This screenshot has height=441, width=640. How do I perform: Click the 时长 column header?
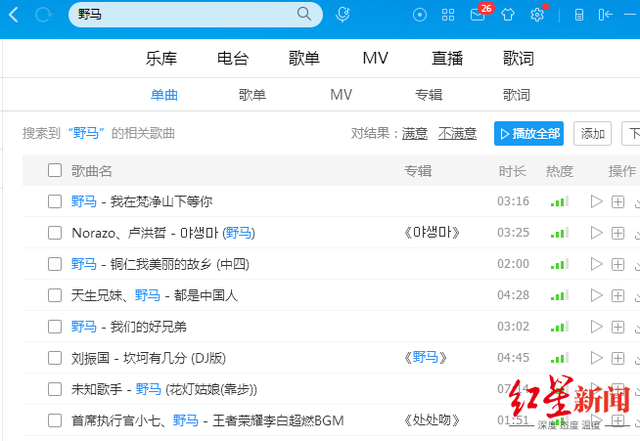512,171
